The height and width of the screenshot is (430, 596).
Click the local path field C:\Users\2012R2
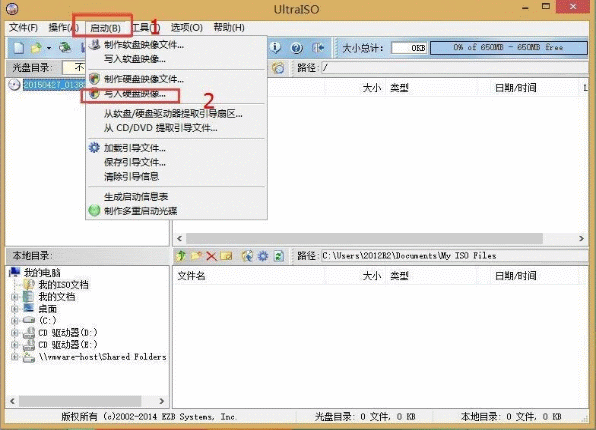point(454,256)
